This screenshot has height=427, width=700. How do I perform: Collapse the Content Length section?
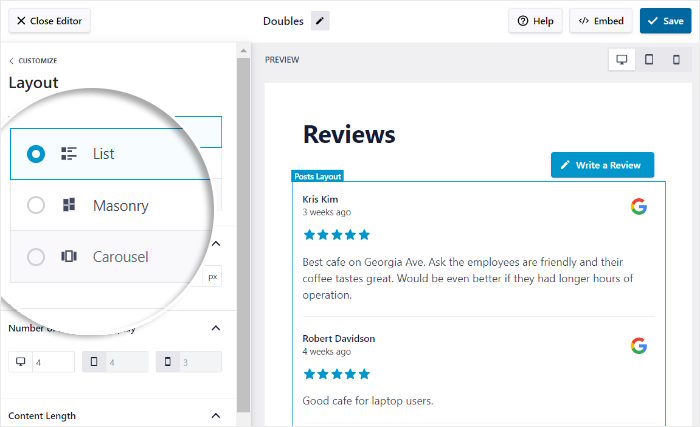pyautogui.click(x=216, y=416)
